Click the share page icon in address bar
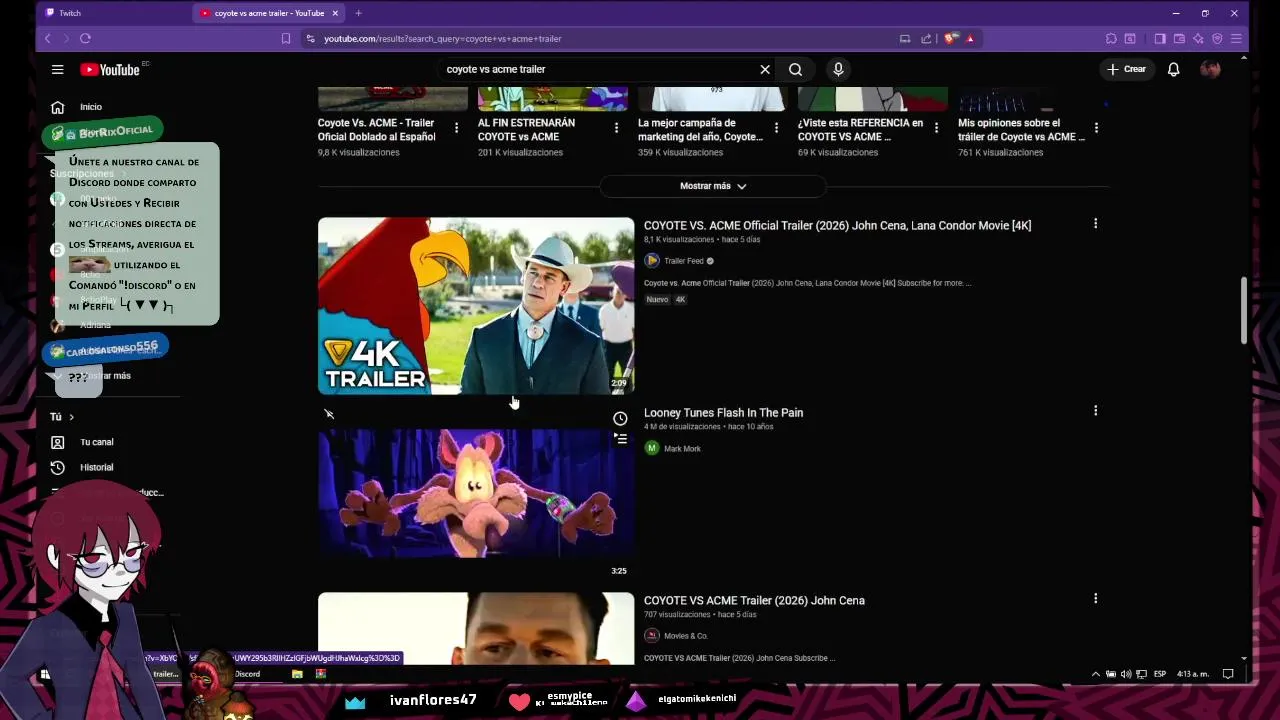Image resolution: width=1280 pixels, height=720 pixels. coord(926,38)
